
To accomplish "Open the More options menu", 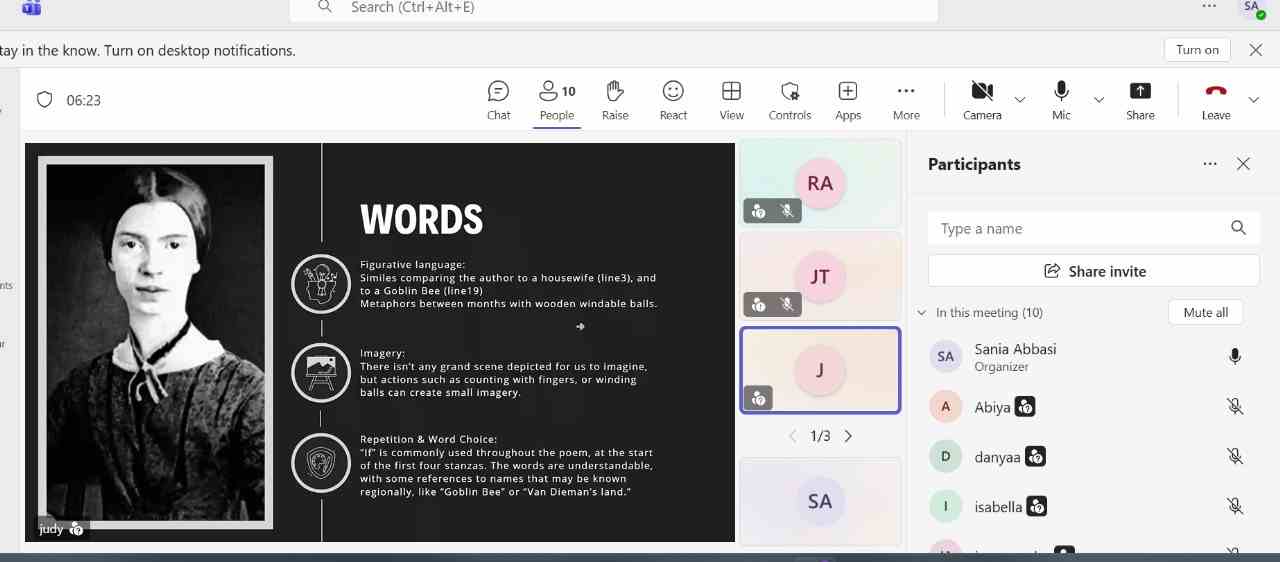I will click(906, 100).
